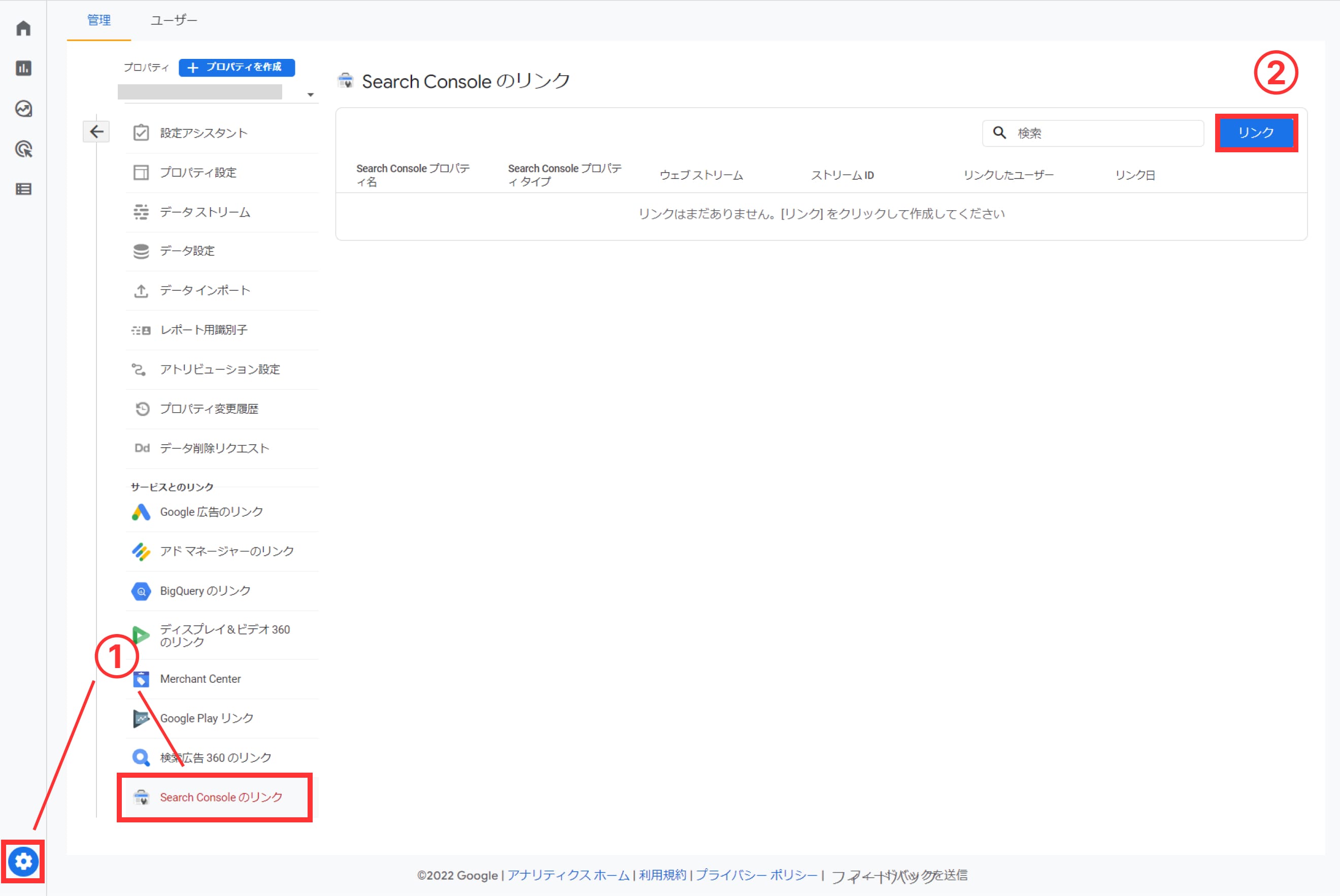The height and width of the screenshot is (896, 1340).
Task: Click the プロパティ変更履歴 history icon
Action: 142,409
